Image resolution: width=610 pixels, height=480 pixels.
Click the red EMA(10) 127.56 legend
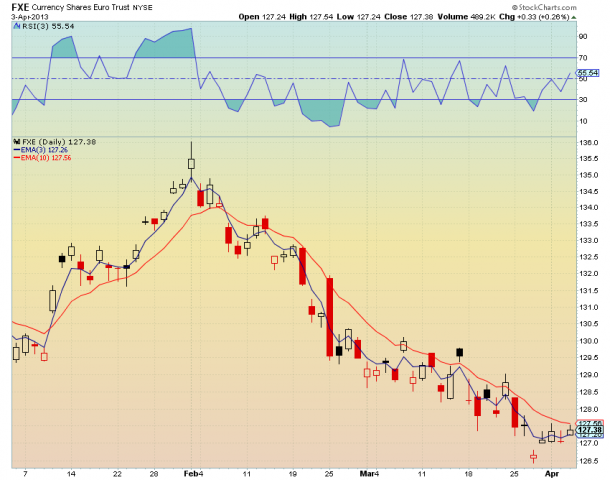pos(42,158)
